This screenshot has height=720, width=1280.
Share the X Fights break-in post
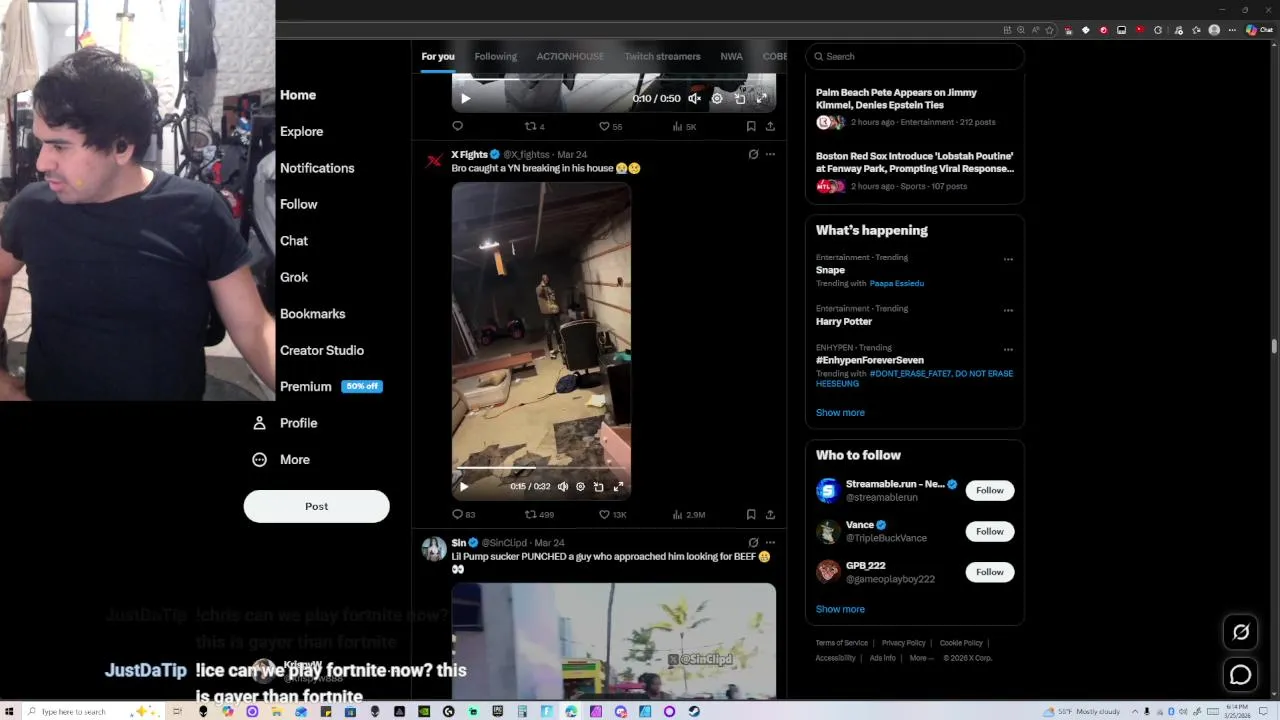tap(770, 515)
